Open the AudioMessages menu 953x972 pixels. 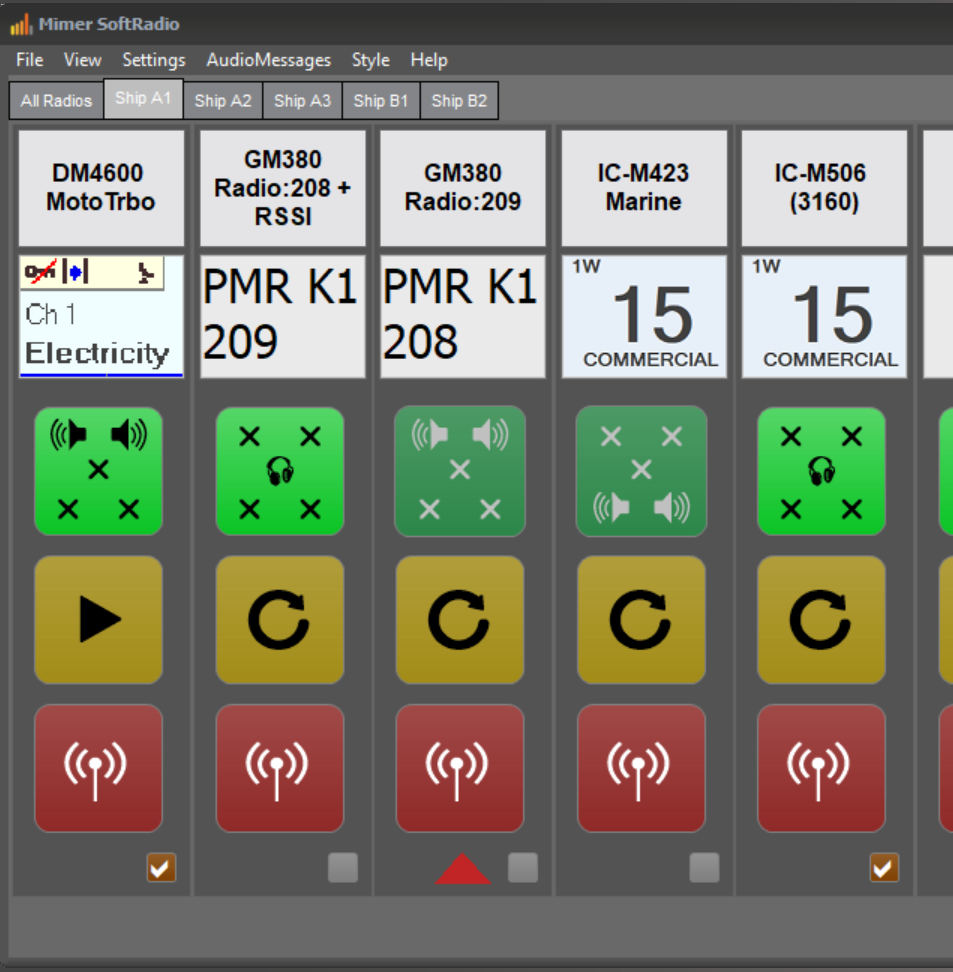[x=268, y=60]
